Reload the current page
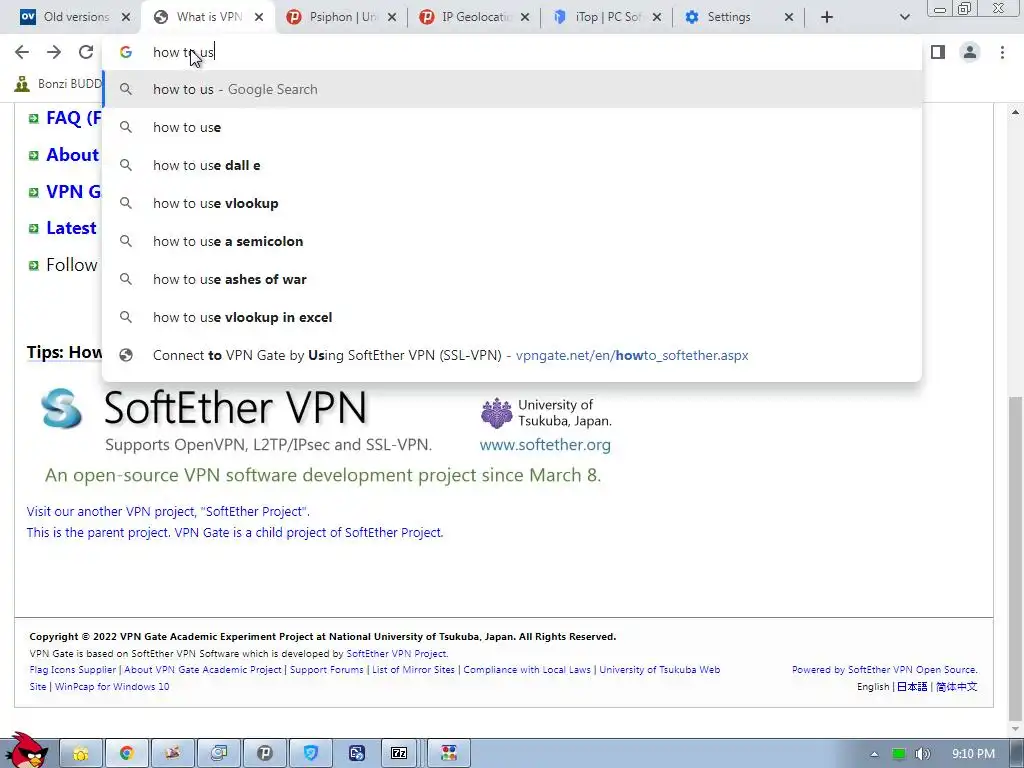Viewport: 1024px width, 768px height. pos(86,52)
